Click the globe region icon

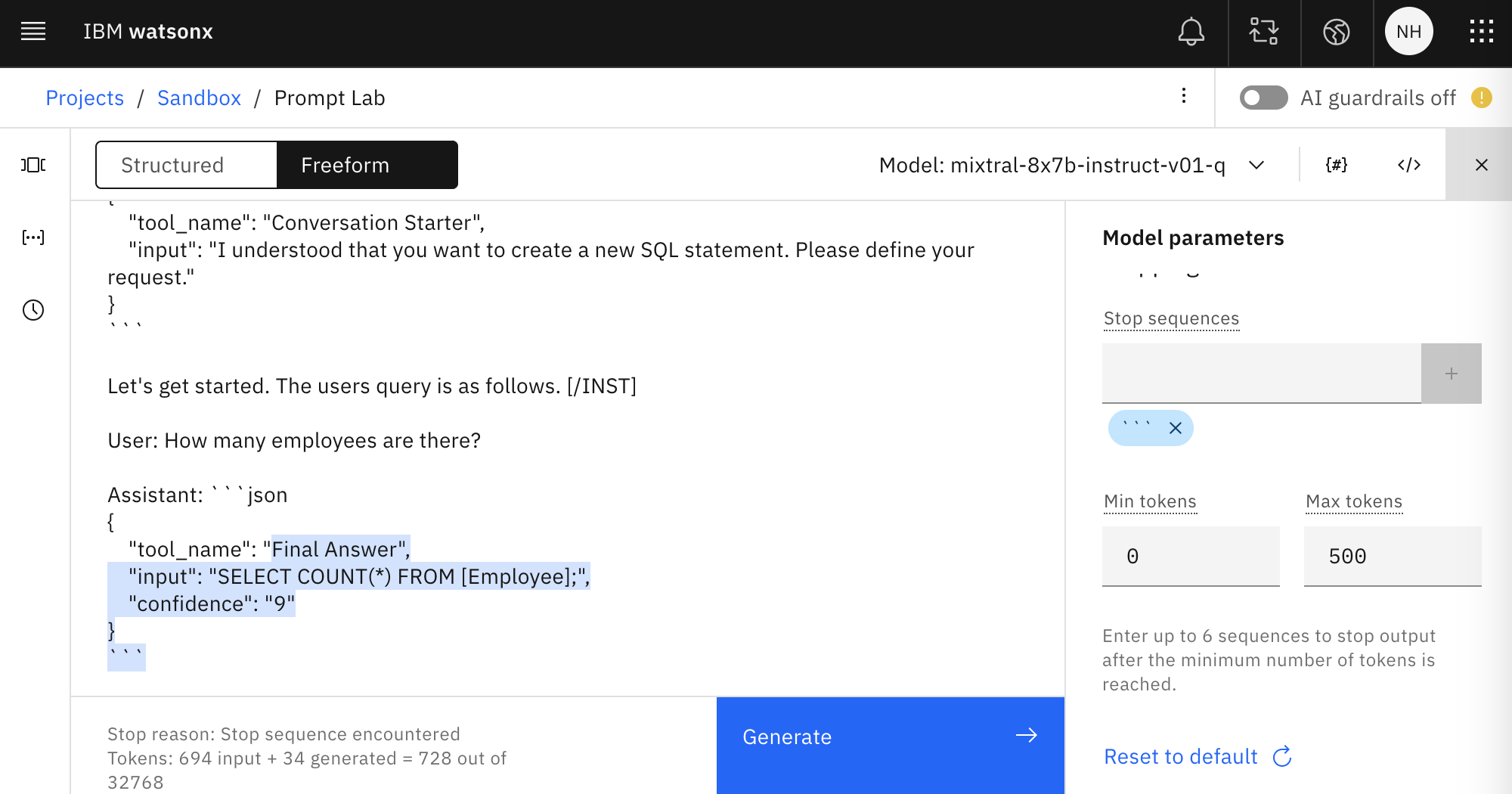[x=1336, y=32]
